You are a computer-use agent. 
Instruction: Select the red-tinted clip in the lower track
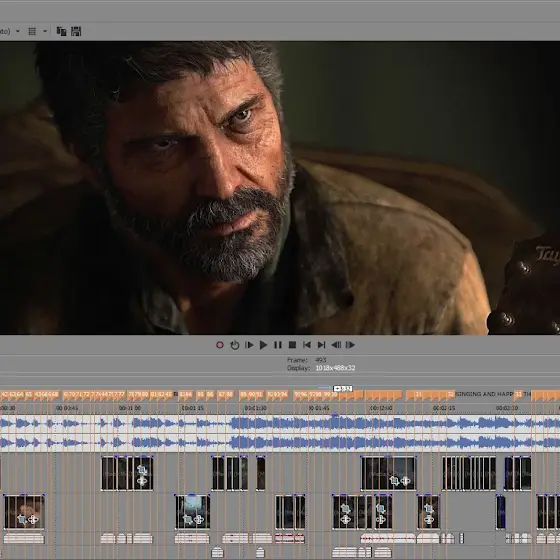pos(290,538)
